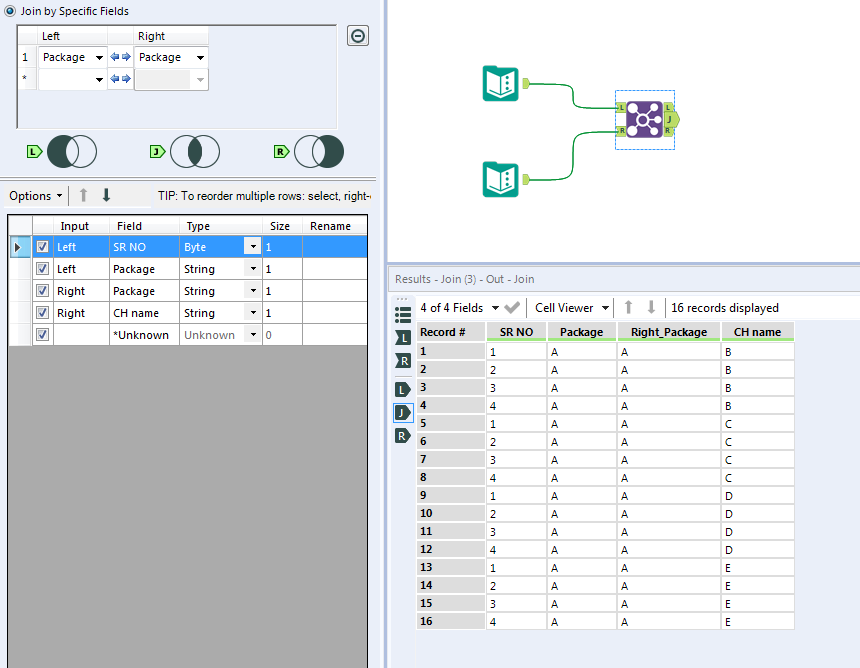This screenshot has width=860, height=668.
Task: Select the Join by Specific Fields radio button
Action: [10, 10]
